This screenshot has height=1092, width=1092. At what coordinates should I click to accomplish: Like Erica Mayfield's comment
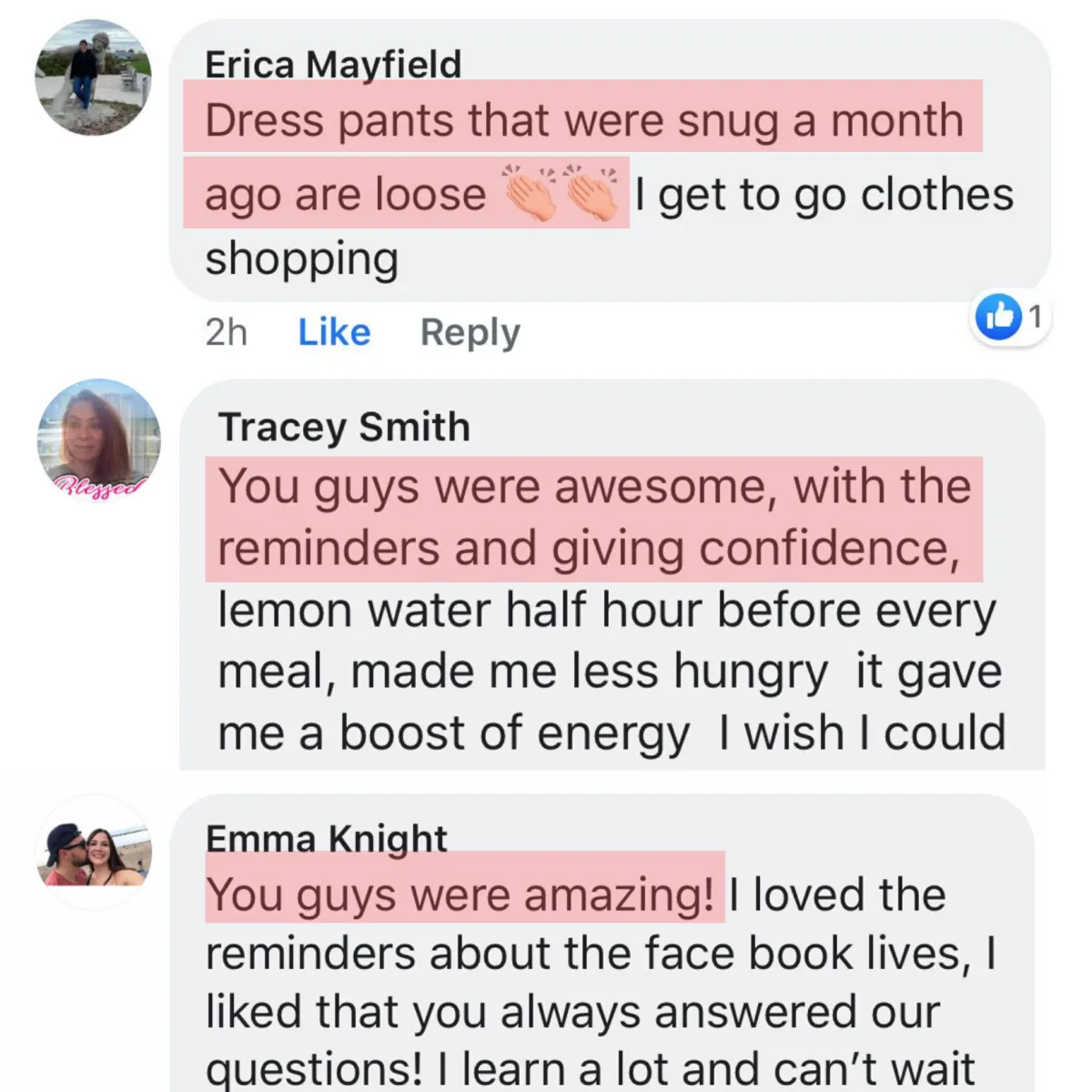pos(334,332)
